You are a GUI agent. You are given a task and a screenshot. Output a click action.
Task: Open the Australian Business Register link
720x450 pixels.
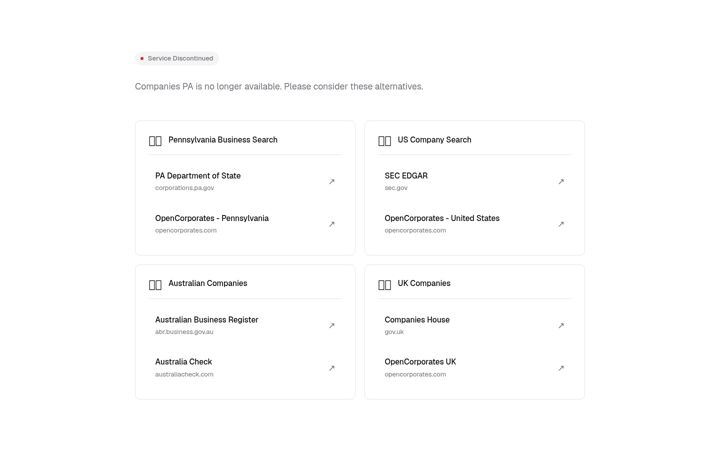[245, 325]
